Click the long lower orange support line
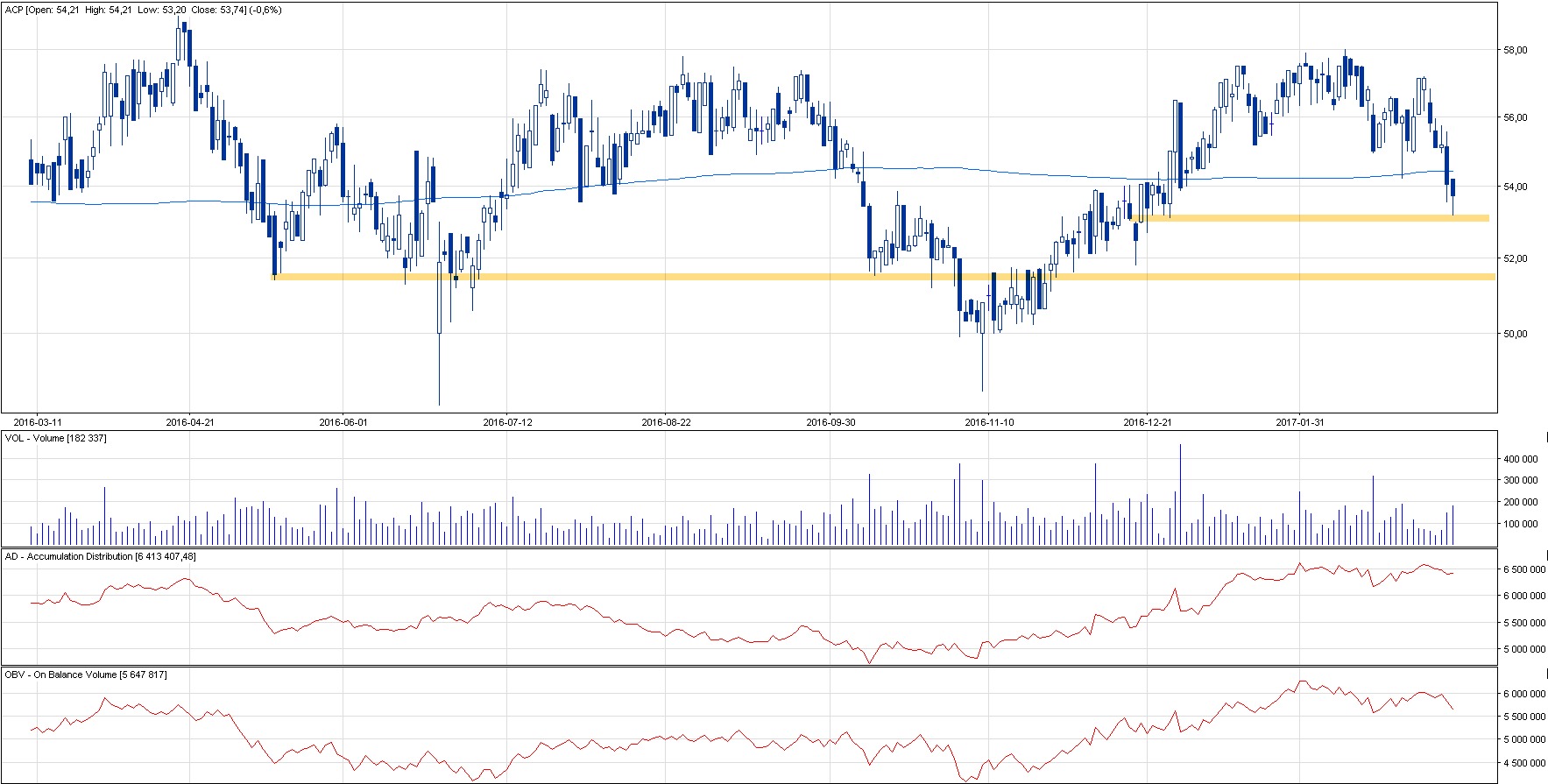This screenshot has width=1548, height=784. click(x=788, y=277)
